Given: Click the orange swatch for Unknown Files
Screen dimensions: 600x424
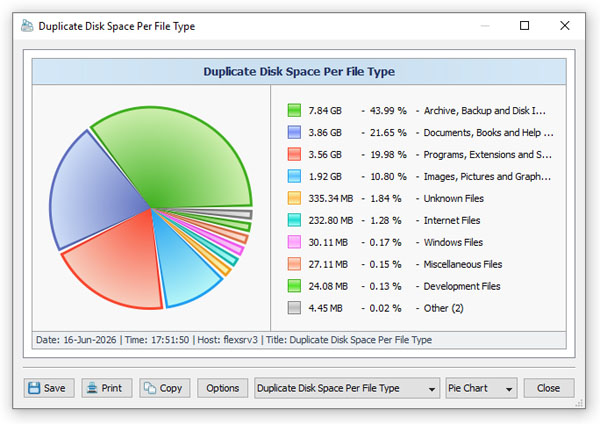Looking at the screenshot, I should (x=294, y=198).
